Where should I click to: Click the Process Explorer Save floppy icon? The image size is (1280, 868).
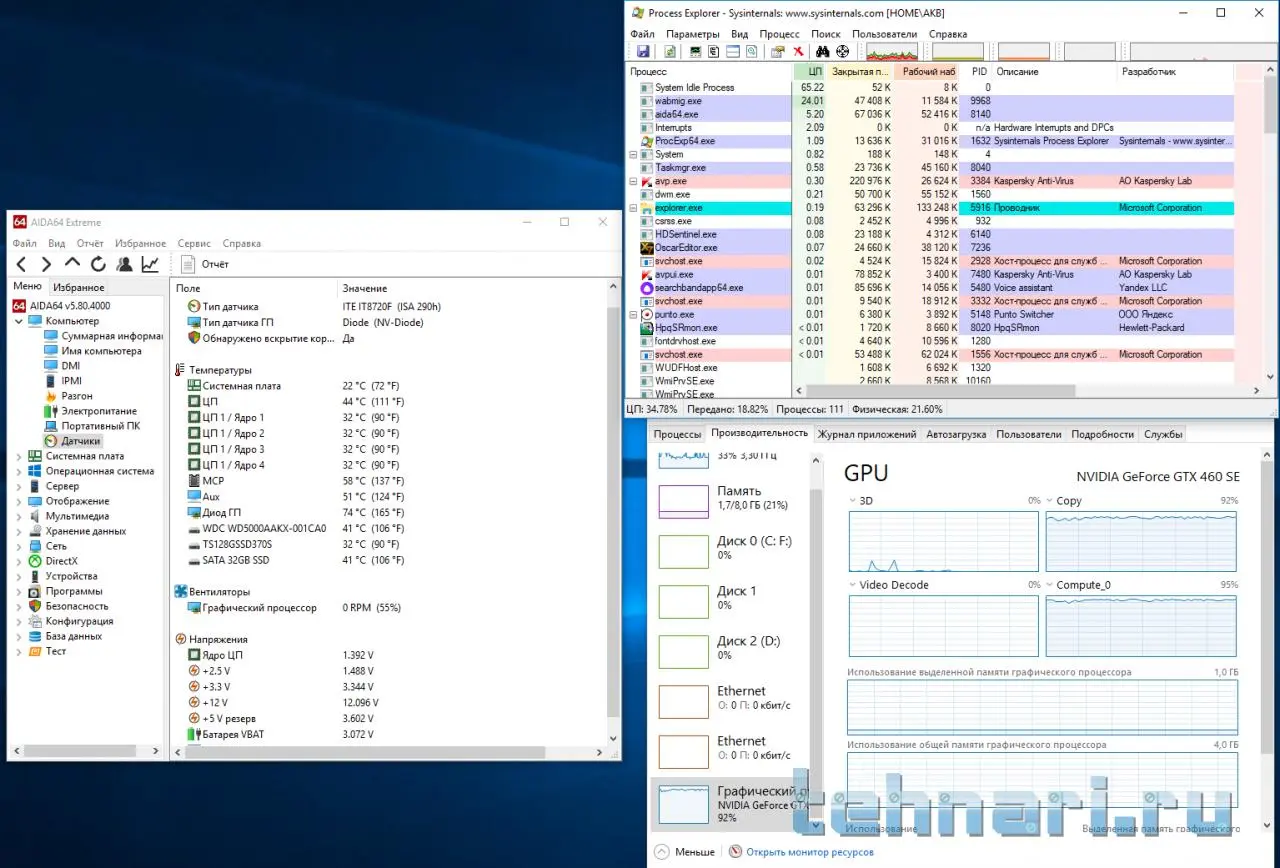tap(643, 52)
